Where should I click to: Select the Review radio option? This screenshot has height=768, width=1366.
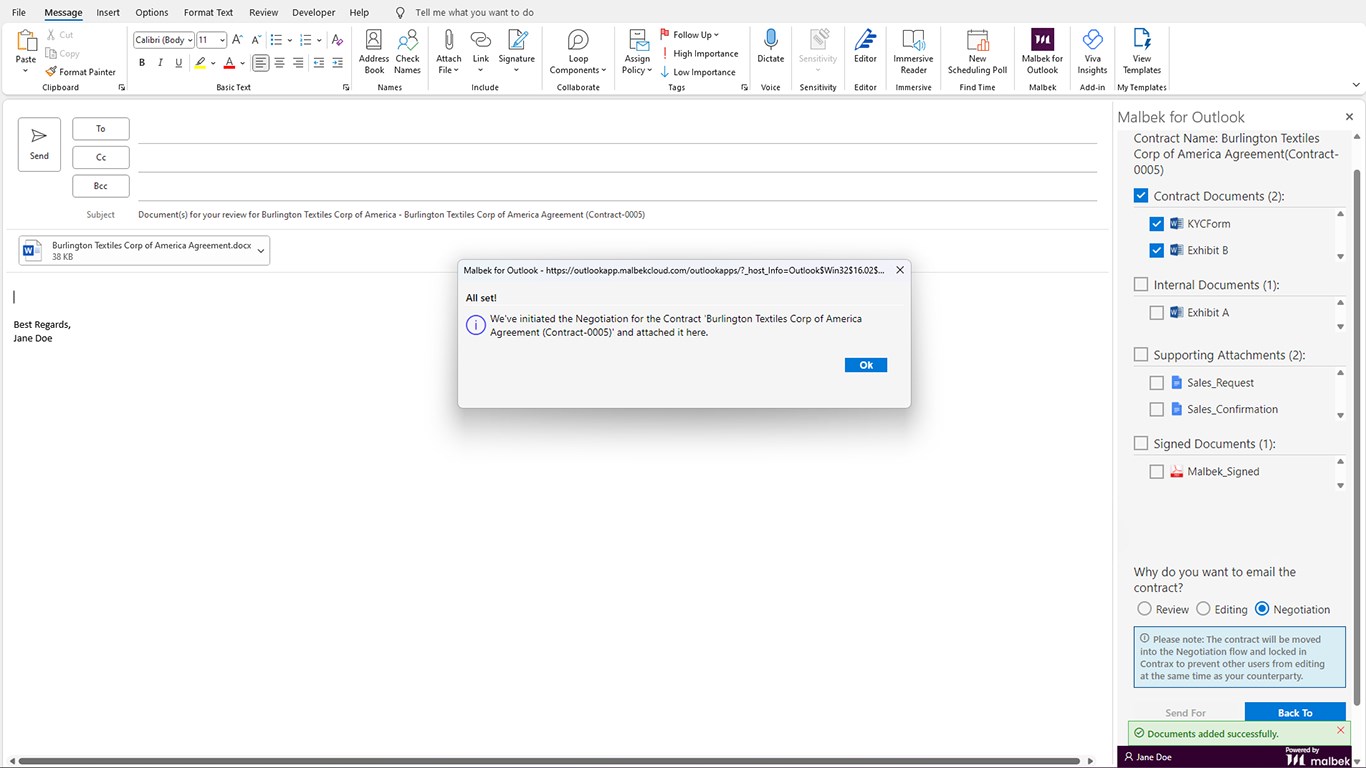1145,609
